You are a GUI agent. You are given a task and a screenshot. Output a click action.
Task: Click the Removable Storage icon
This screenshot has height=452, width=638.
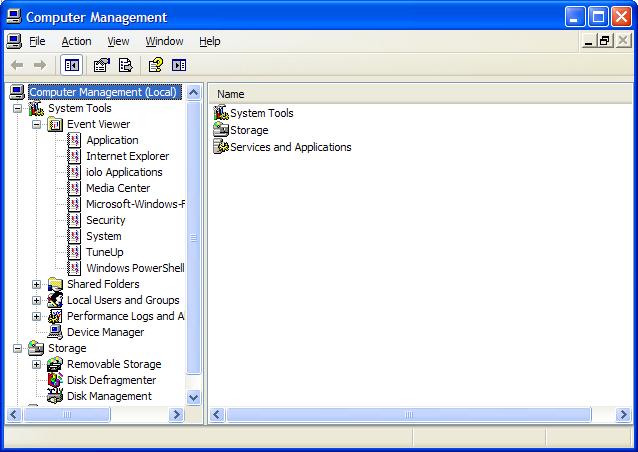click(55, 364)
